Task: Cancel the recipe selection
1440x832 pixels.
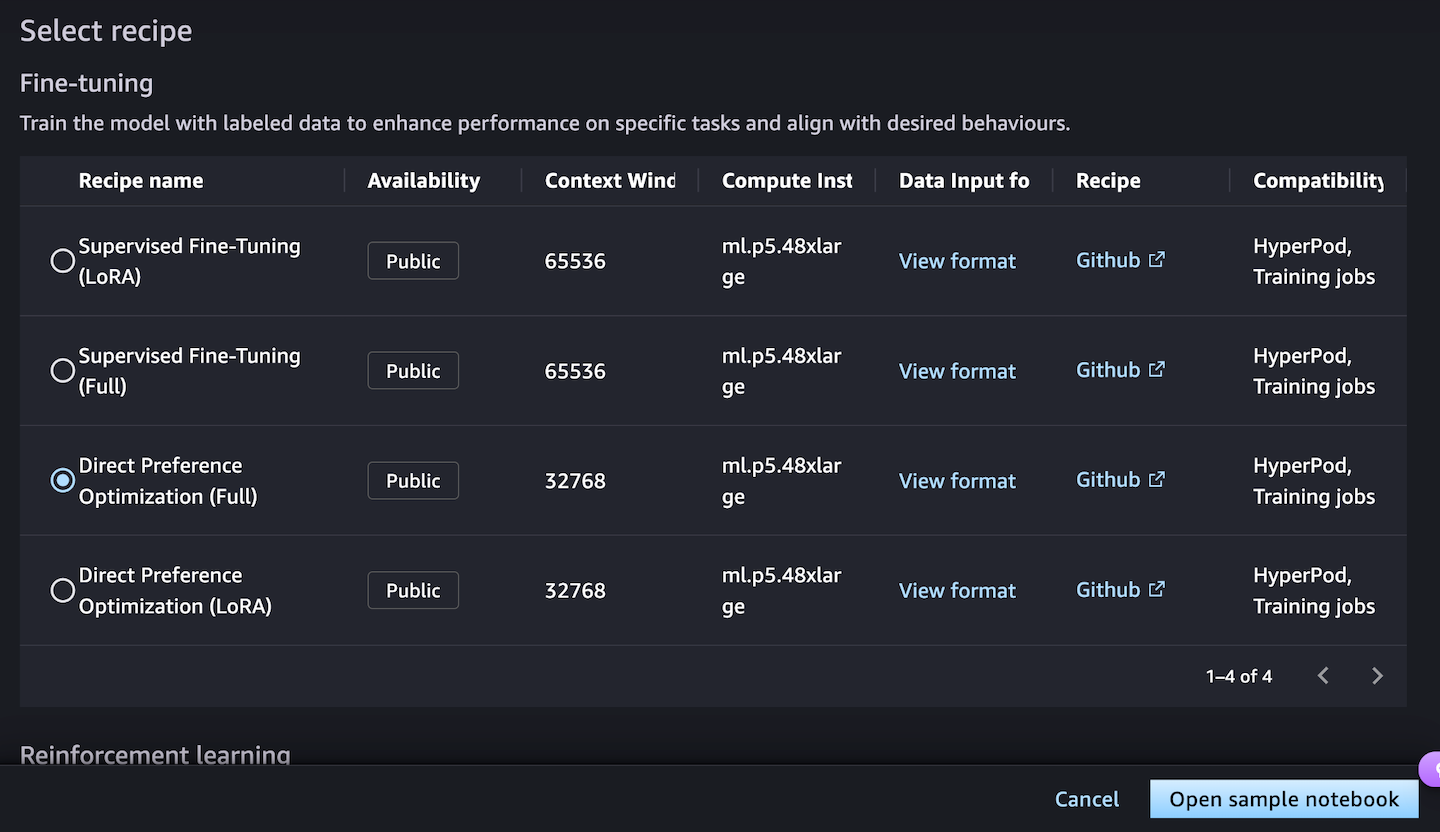Action: pos(1086,799)
